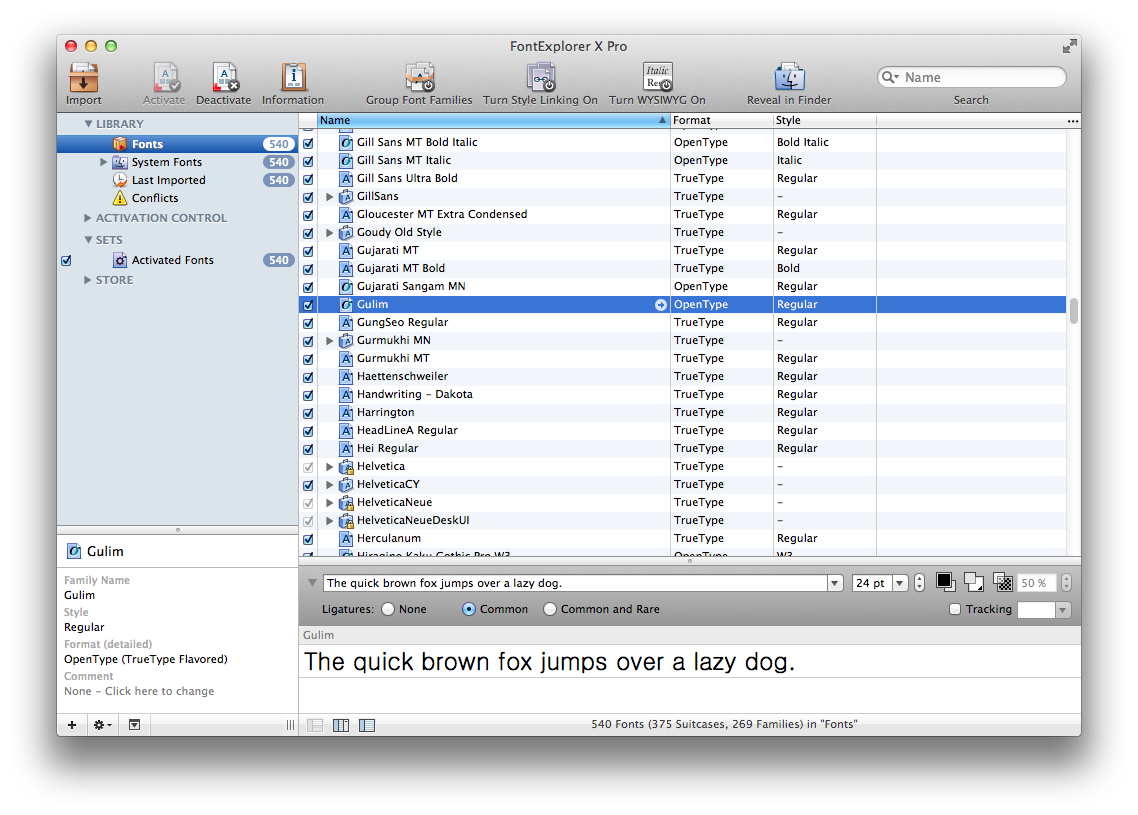The image size is (1138, 815).
Task: Expand the System Fonts tree item
Action: click(x=103, y=162)
